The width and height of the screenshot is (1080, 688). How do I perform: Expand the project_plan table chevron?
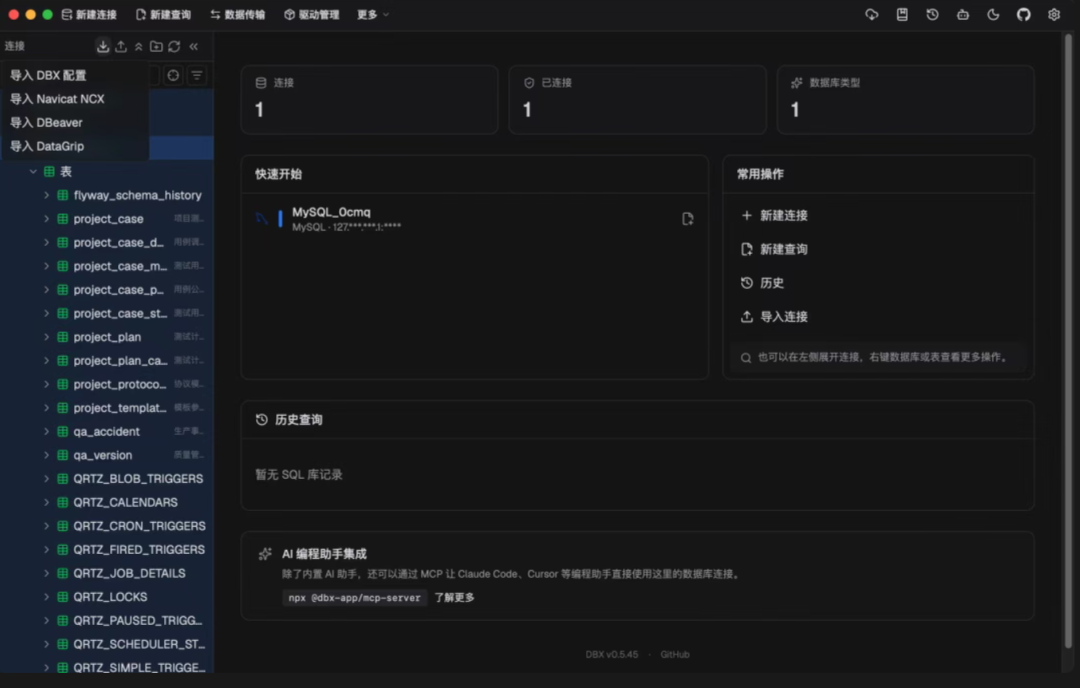coord(46,337)
